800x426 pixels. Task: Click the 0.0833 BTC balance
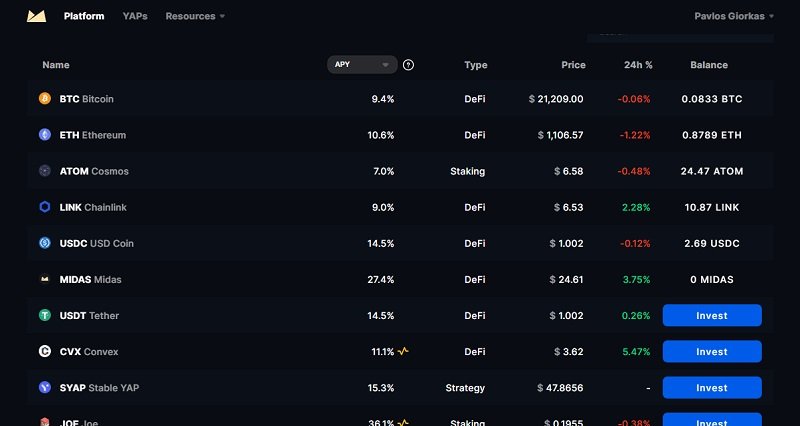pyautogui.click(x=712, y=99)
